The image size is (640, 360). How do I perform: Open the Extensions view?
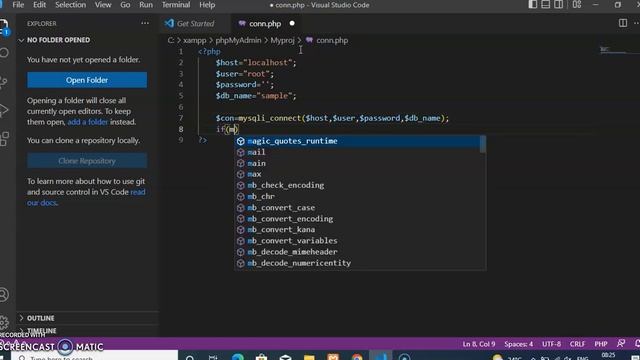tap(4, 139)
